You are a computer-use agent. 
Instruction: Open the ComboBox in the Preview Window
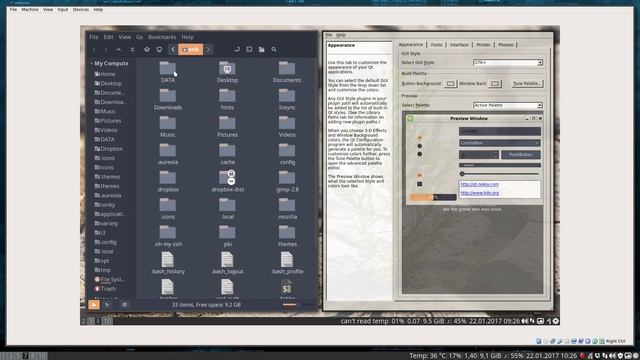[500, 143]
